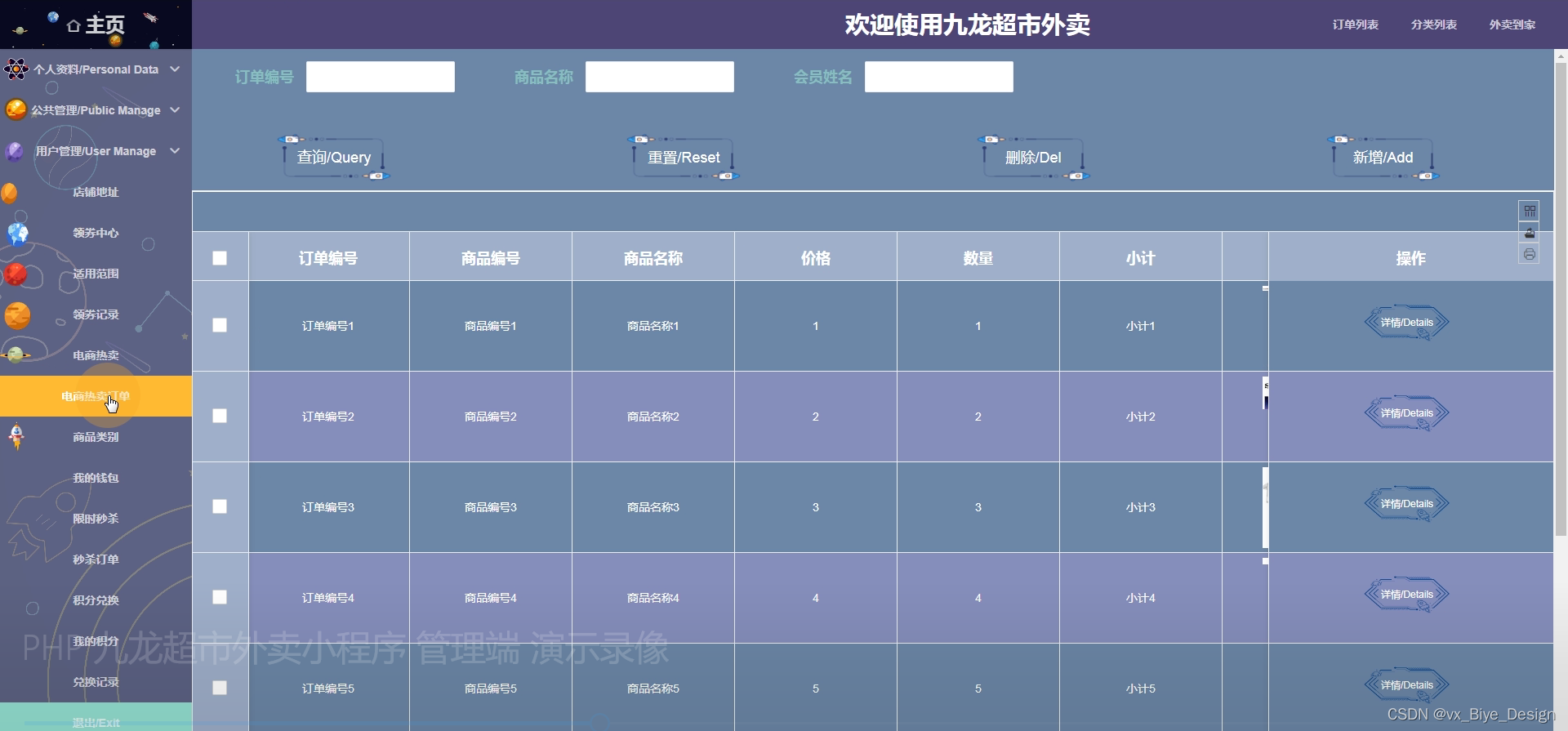Screen dimensions: 1568x731
Task: Open 领券中心 in the sidebar
Action: pyautogui.click(x=96, y=233)
